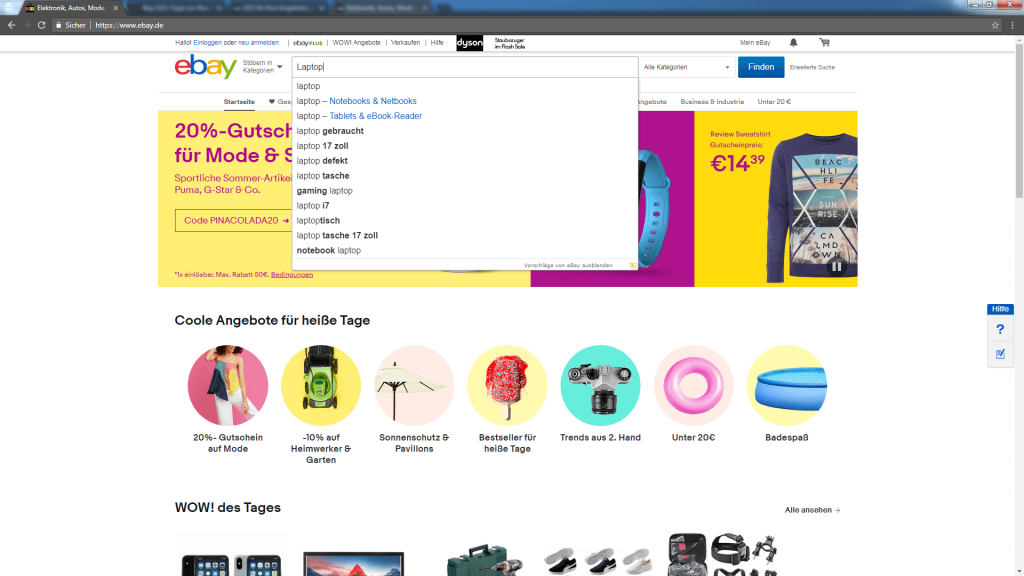The width and height of the screenshot is (1024, 576).
Task: Open the Chrome three-dot menu
Action: [1012, 25]
